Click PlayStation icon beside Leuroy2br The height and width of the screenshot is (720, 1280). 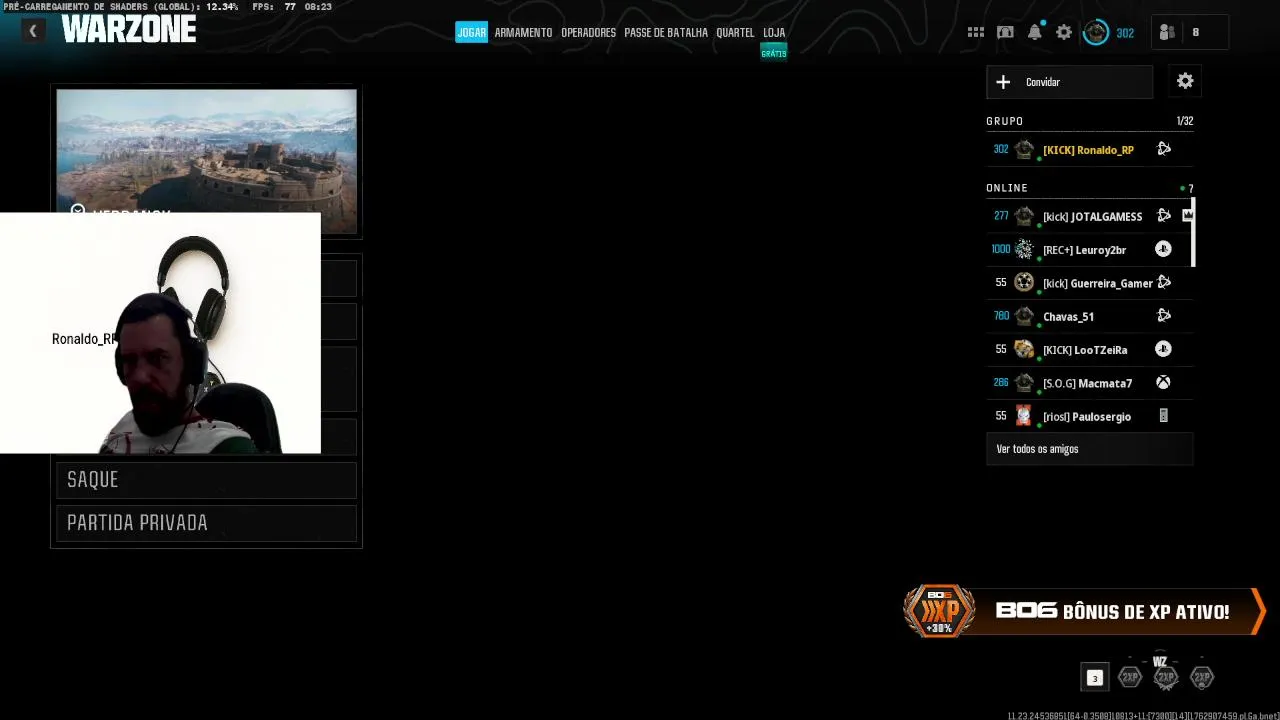point(1163,249)
